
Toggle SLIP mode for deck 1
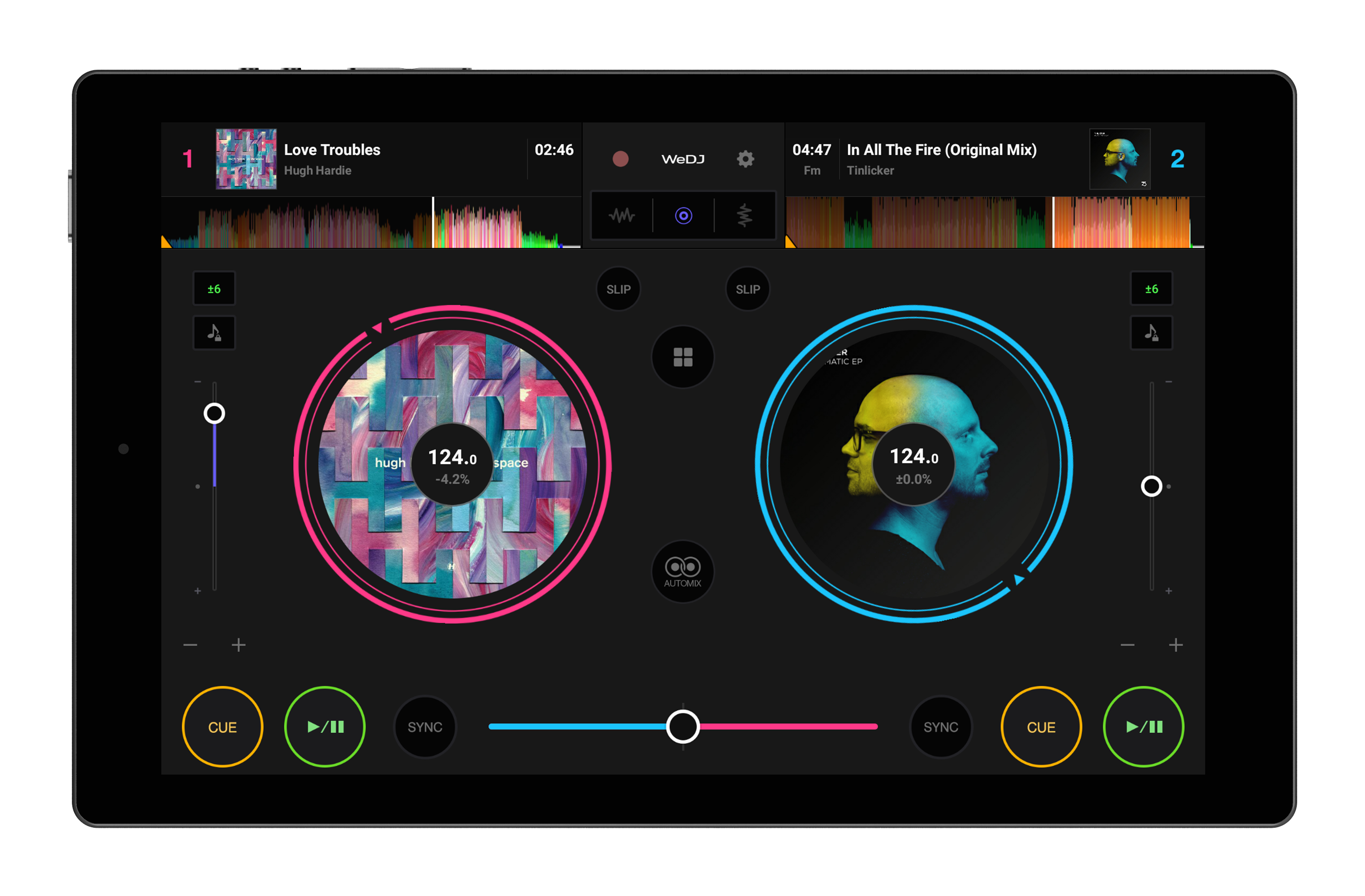(x=618, y=289)
